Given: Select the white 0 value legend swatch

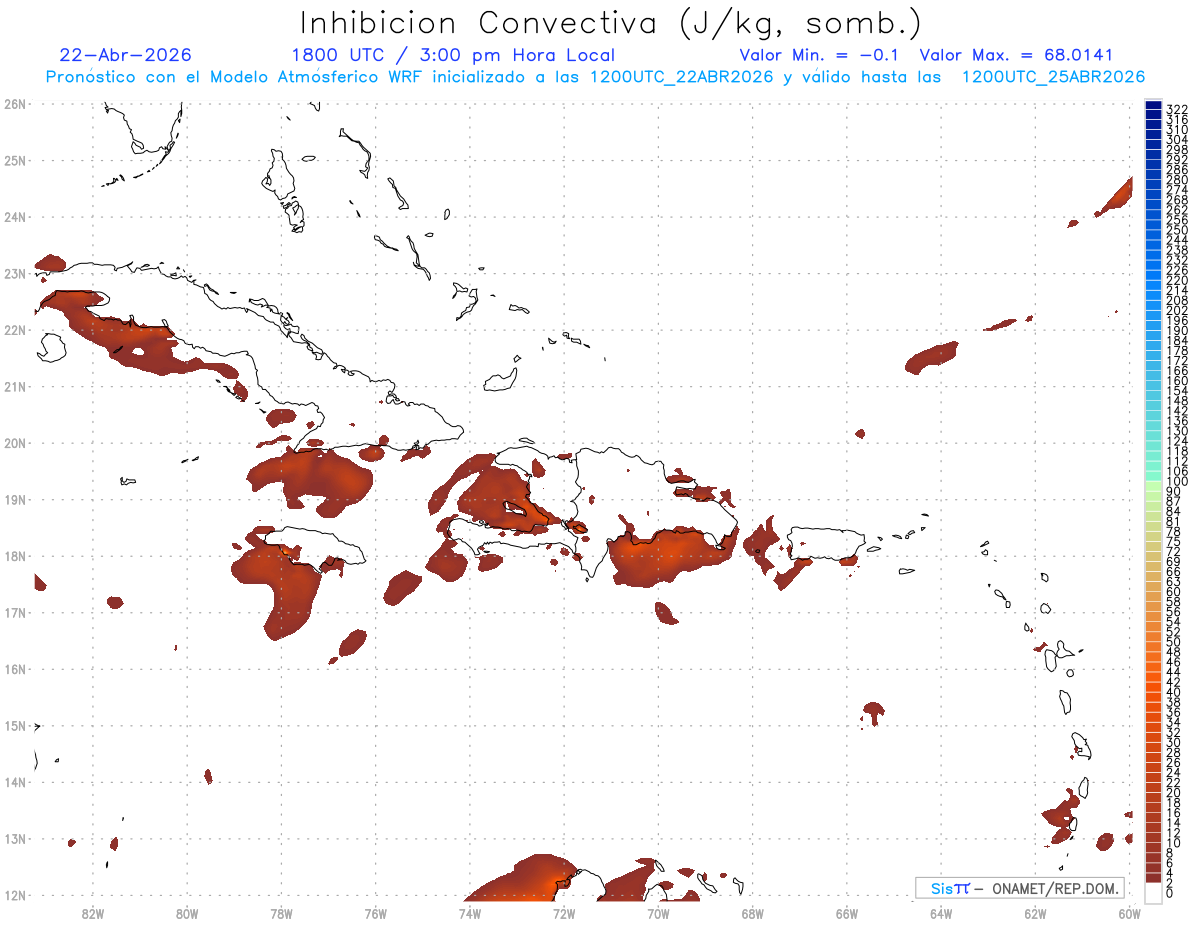Looking at the screenshot, I should (1153, 893).
